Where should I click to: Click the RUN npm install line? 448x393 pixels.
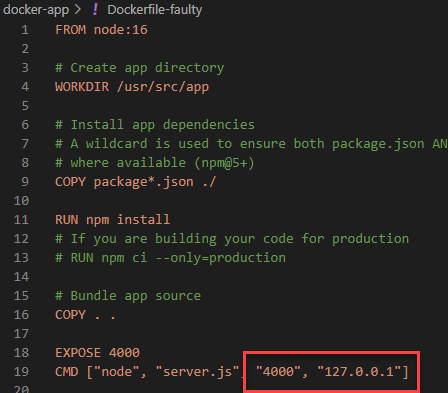click(x=113, y=220)
